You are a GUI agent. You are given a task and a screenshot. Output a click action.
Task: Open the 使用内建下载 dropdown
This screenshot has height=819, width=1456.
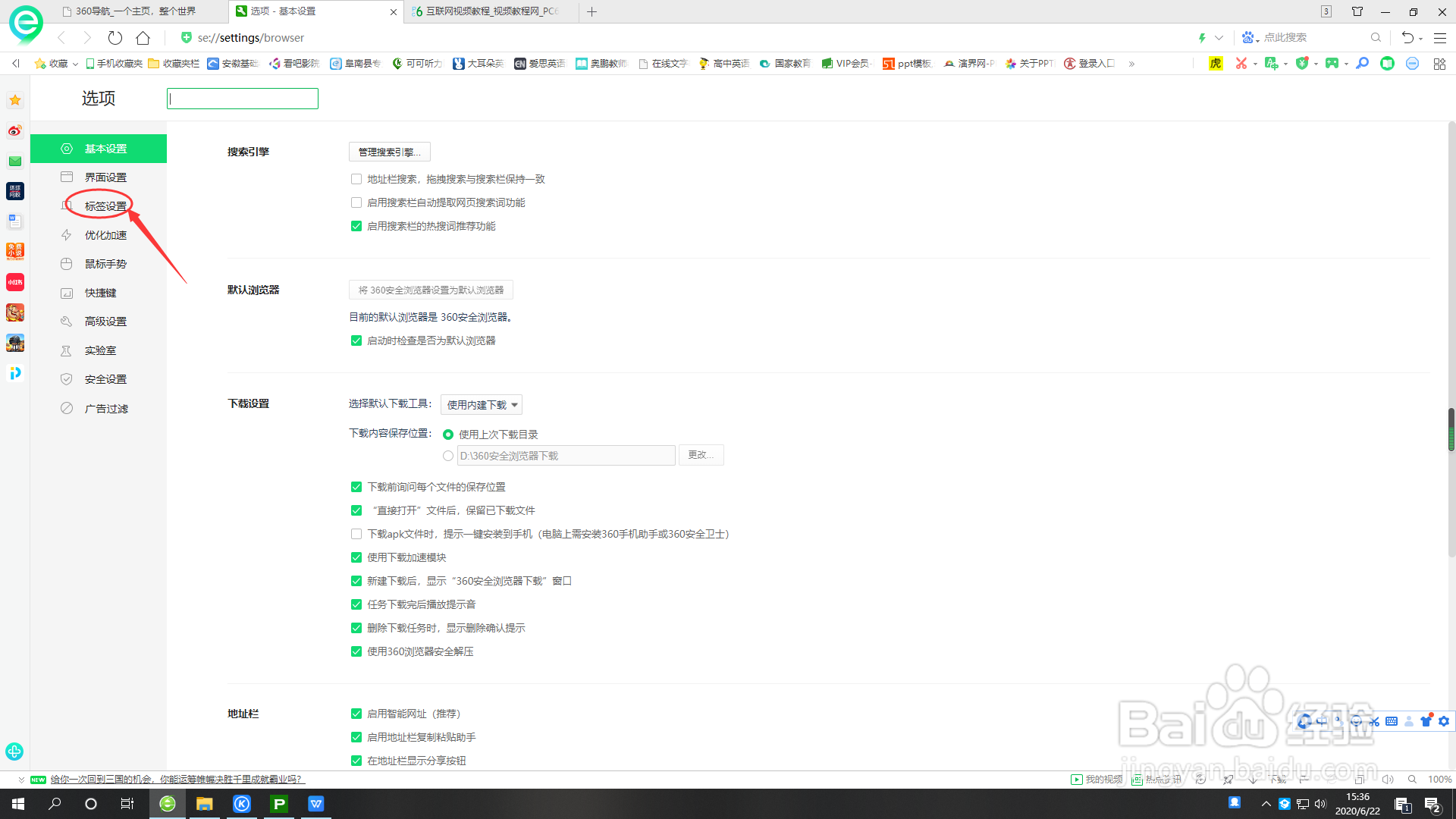(481, 404)
